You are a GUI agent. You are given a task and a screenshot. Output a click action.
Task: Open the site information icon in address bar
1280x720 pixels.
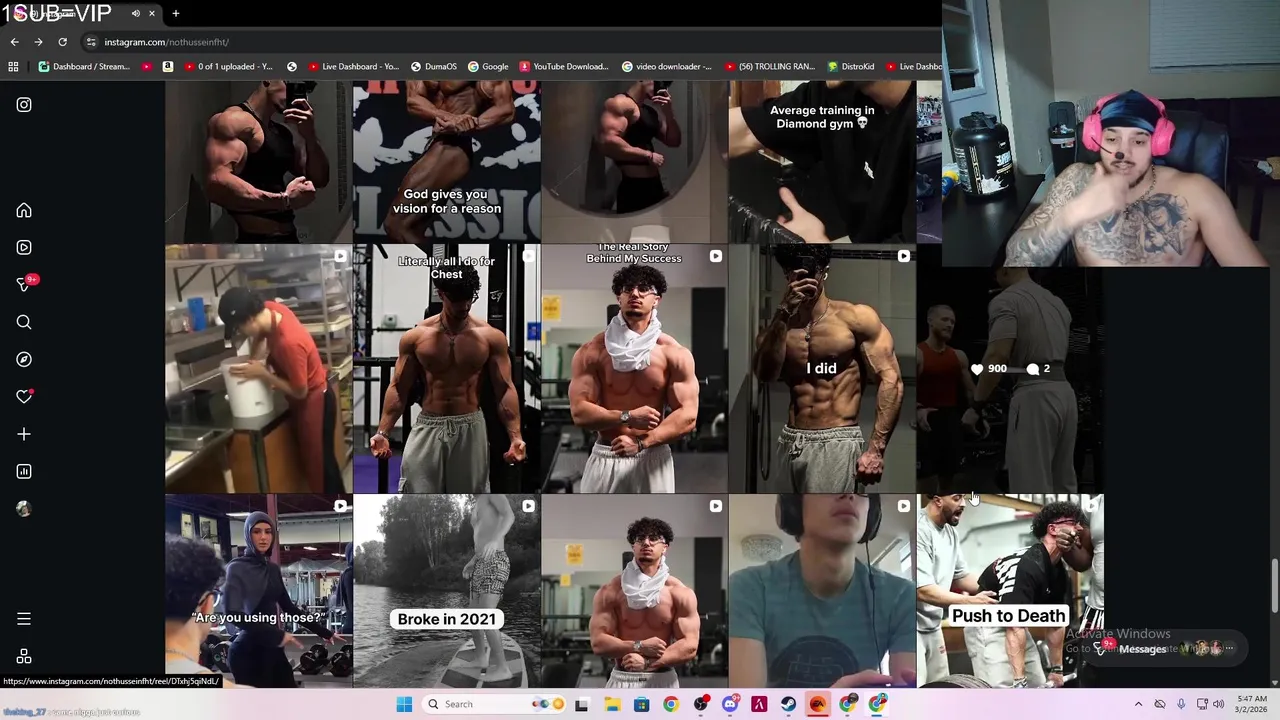(91, 42)
